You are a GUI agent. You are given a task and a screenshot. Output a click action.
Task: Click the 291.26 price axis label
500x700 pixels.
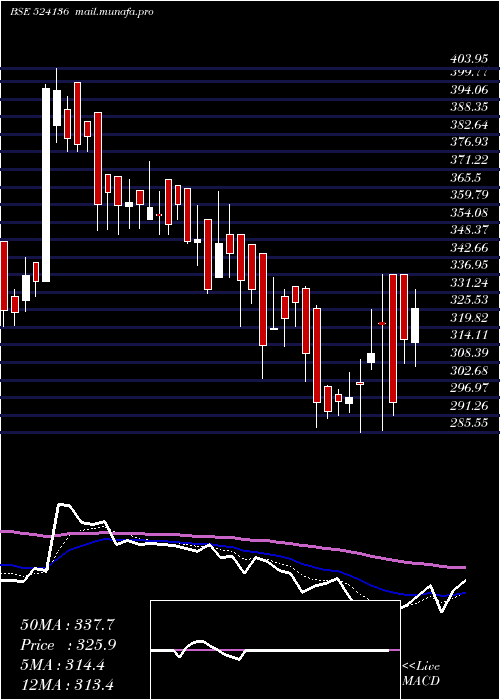coord(468,405)
